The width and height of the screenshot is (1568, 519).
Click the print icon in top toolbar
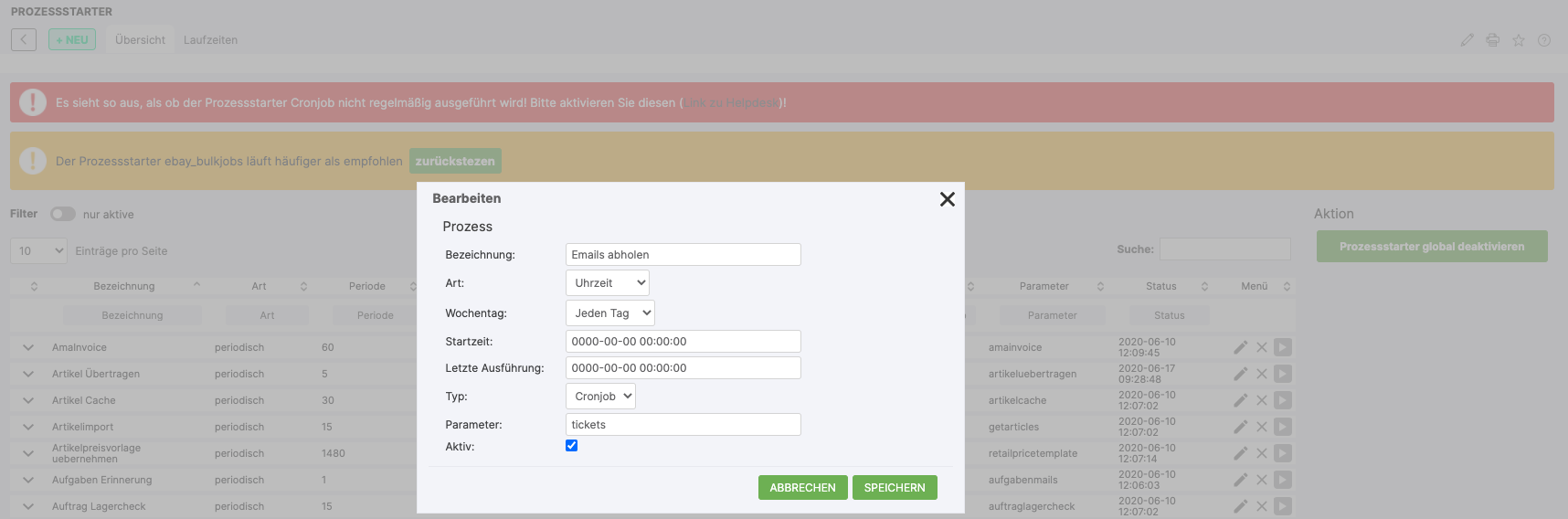pos(1492,40)
